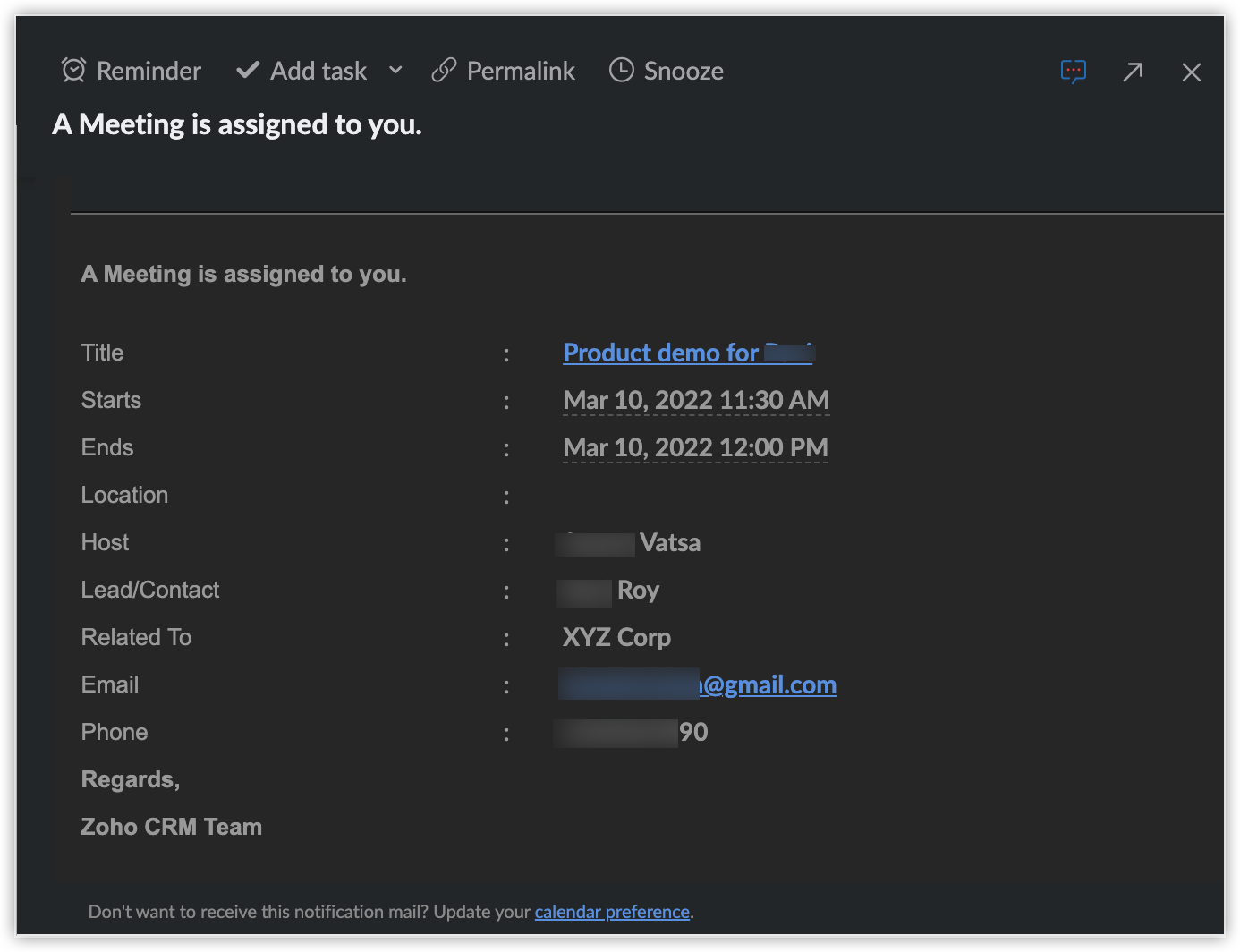Open the blue comment bubble icon
1240x952 pixels.
[x=1073, y=71]
